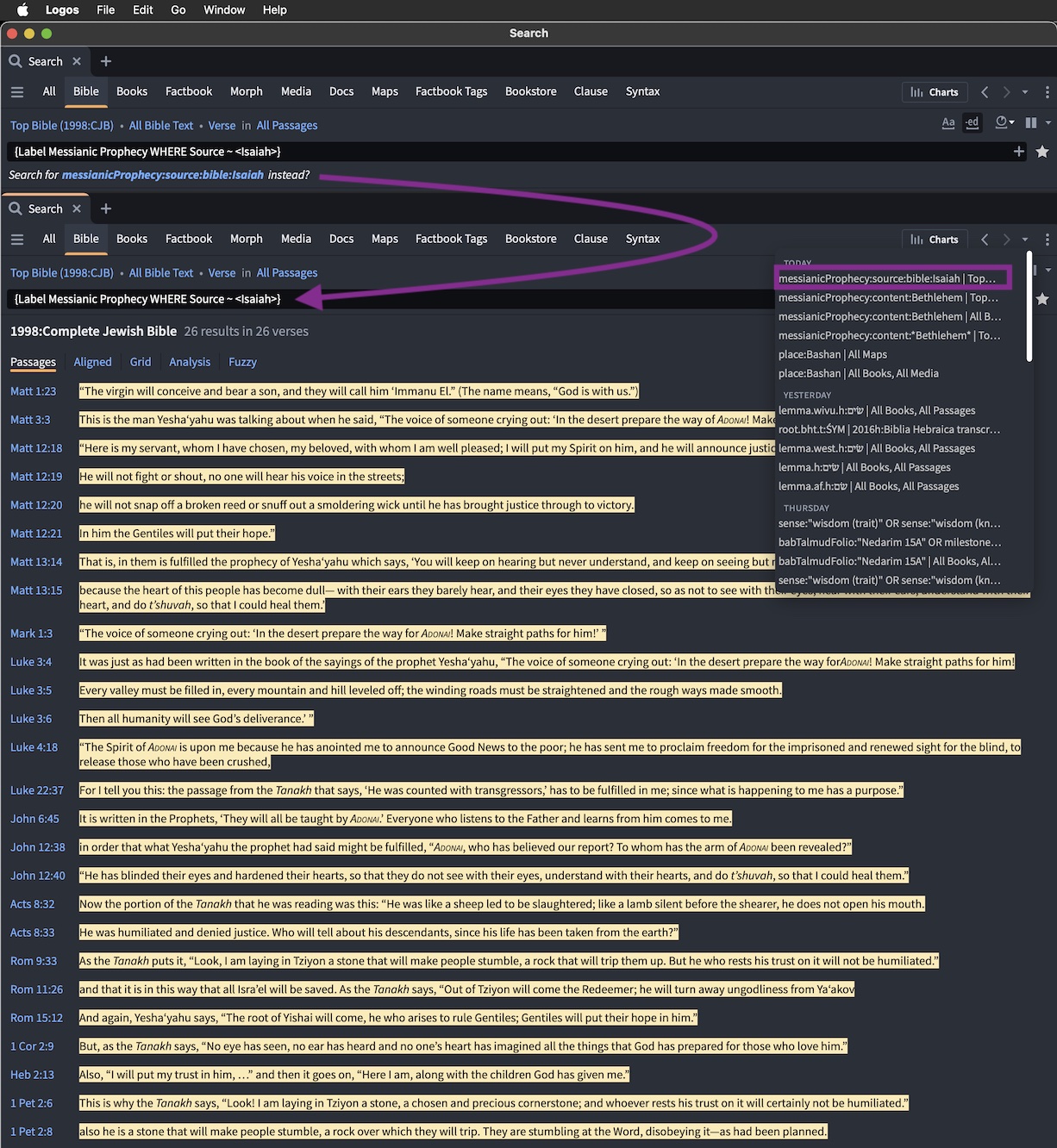The width and height of the screenshot is (1057, 1148).
Task: Click the lower search query field
Action: [392, 299]
